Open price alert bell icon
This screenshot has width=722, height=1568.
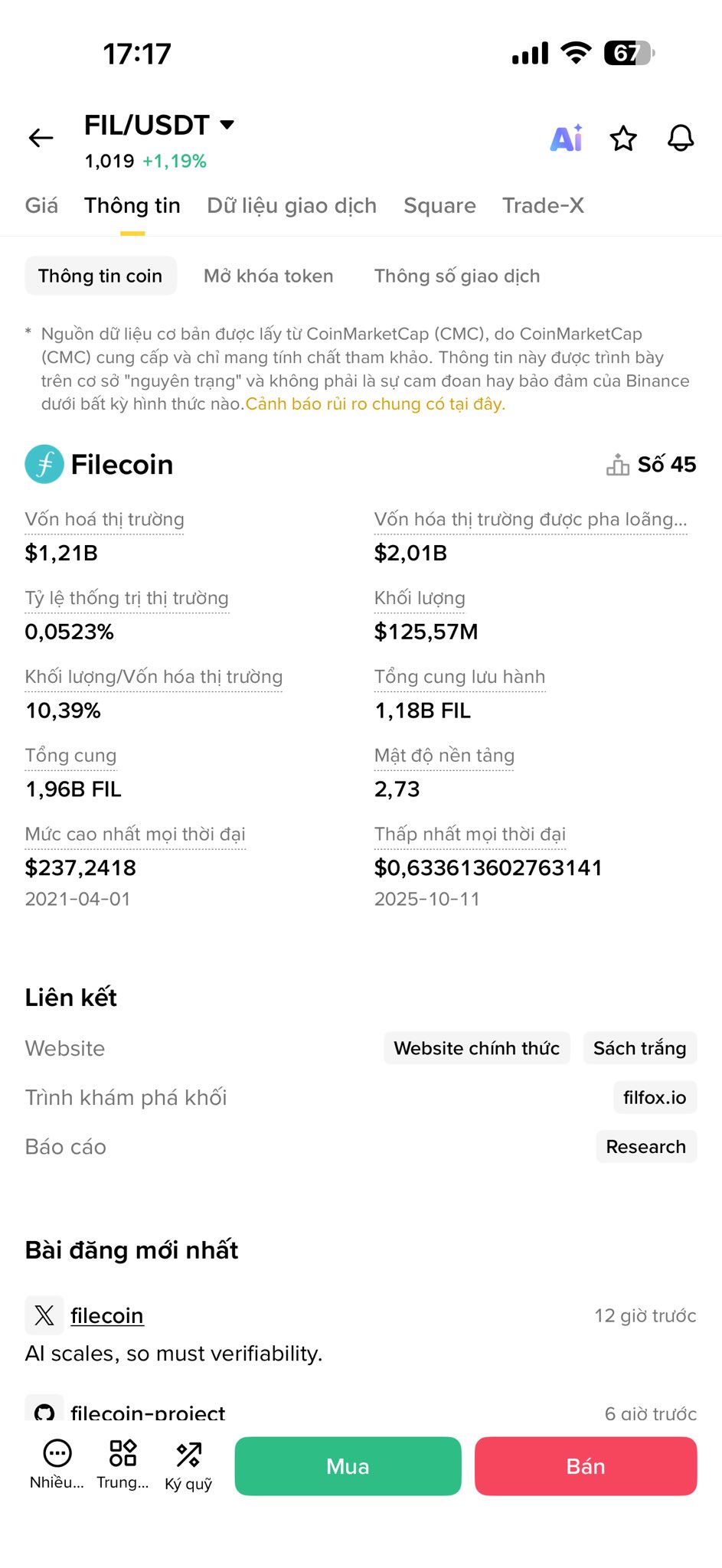[x=680, y=139]
